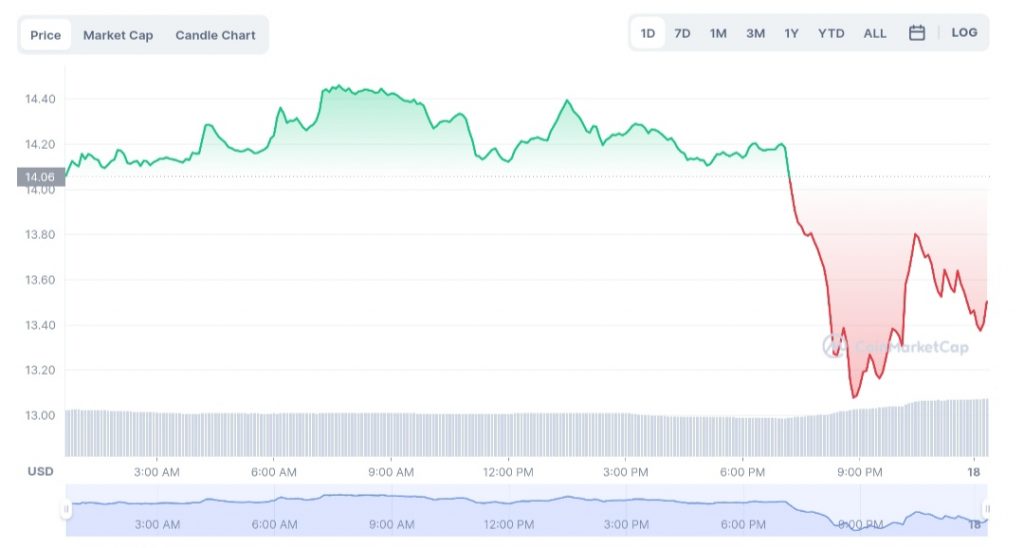Select the YTD time range
This screenshot has height=548, width=1024.
point(831,33)
